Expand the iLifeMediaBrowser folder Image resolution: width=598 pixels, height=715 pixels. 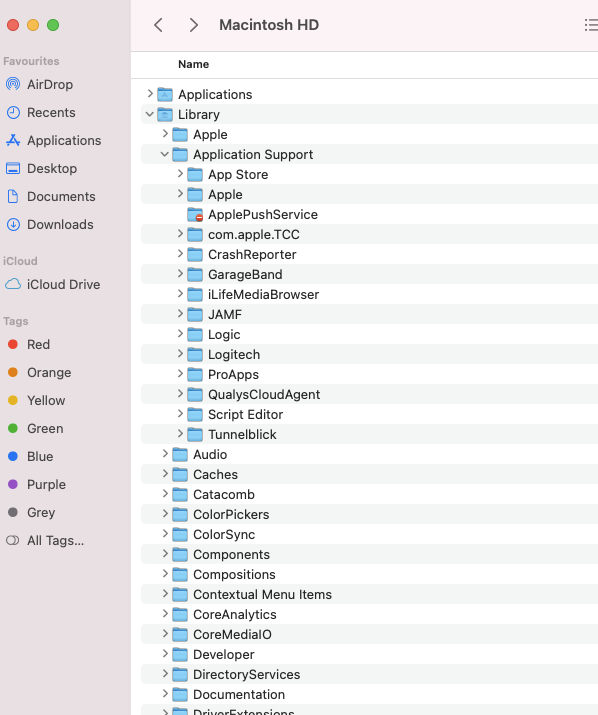180,294
